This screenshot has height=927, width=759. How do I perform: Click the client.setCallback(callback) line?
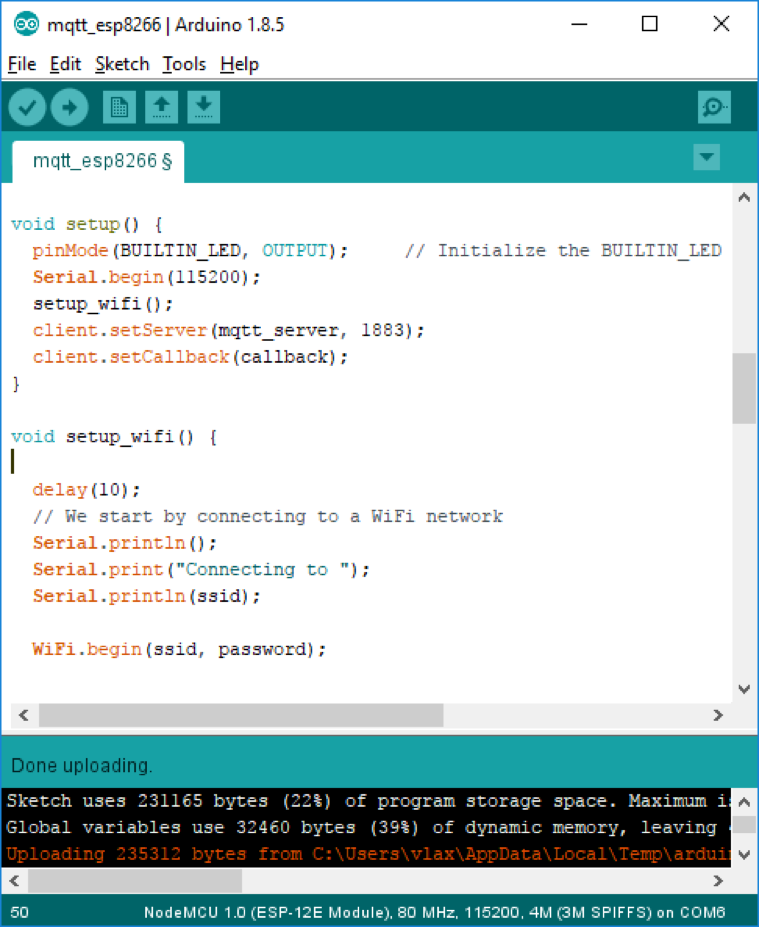coord(190,357)
